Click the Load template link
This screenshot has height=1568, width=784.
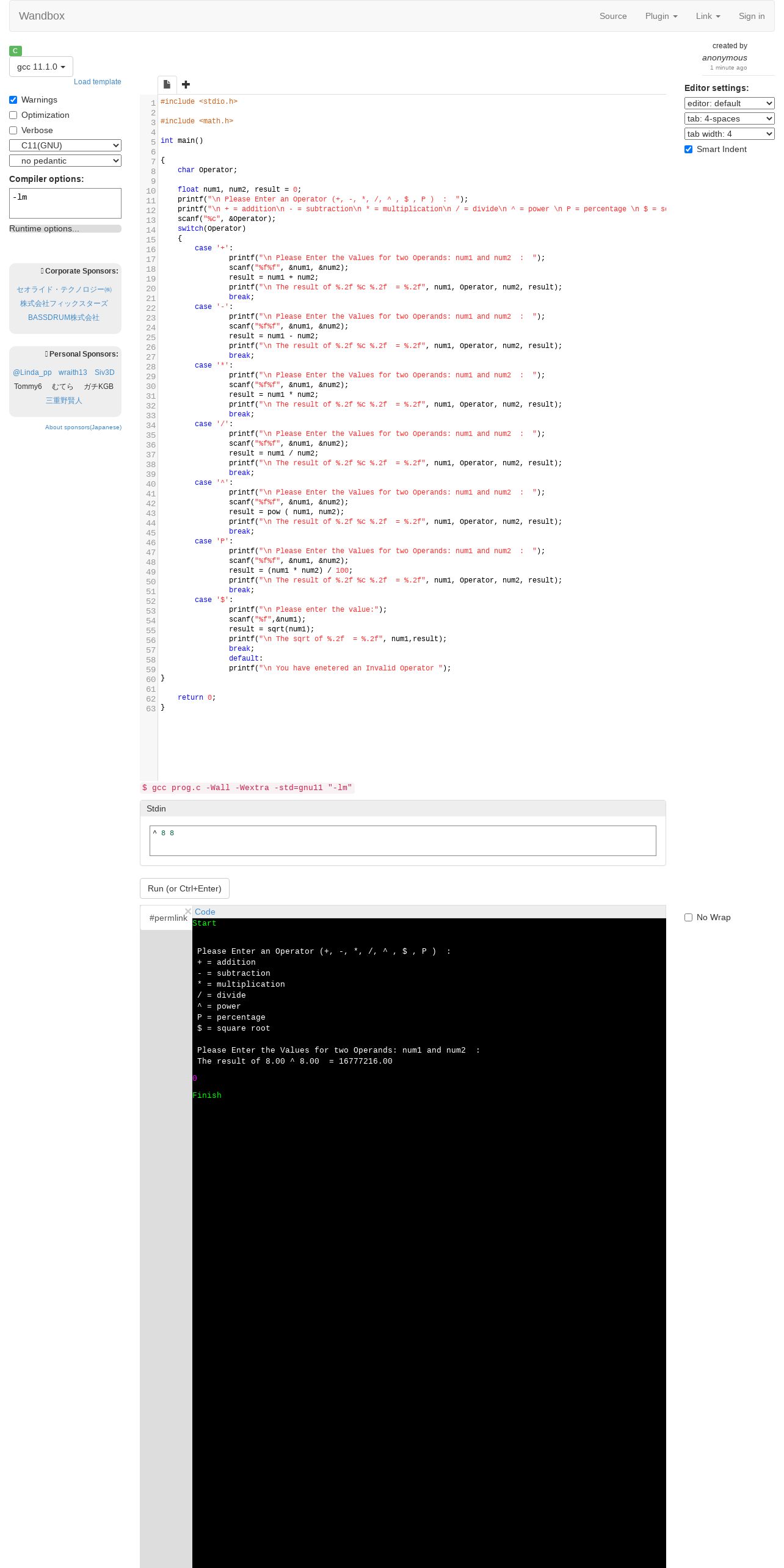coord(98,82)
